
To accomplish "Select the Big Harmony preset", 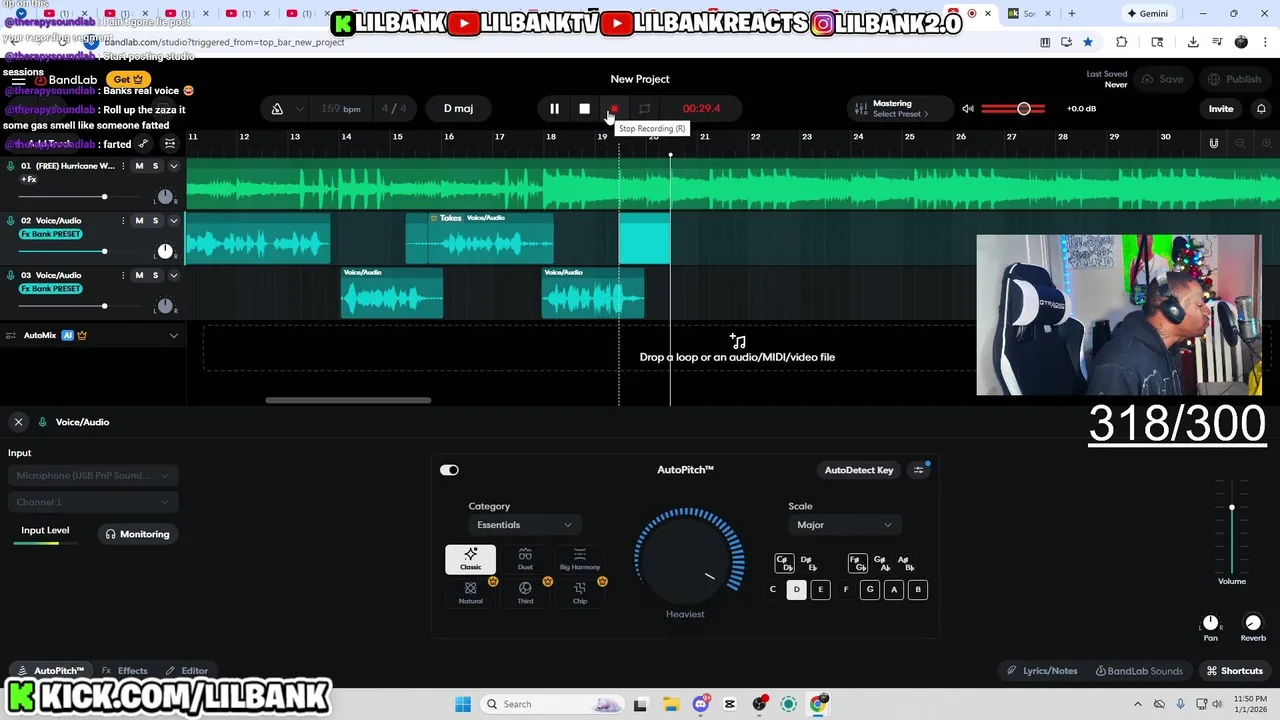I will pyautogui.click(x=580, y=560).
